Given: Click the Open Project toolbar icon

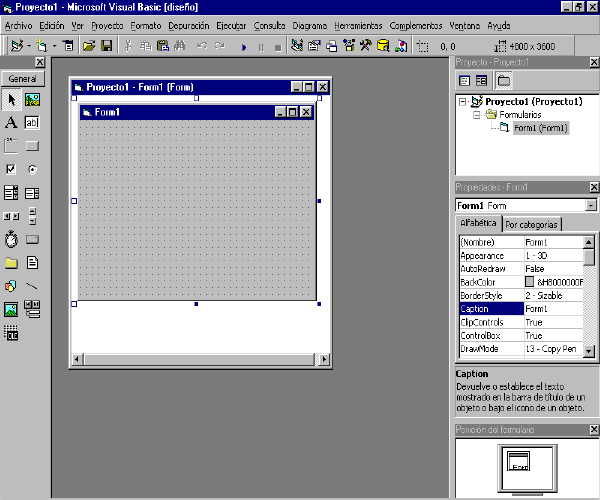Looking at the screenshot, I should coord(89,46).
